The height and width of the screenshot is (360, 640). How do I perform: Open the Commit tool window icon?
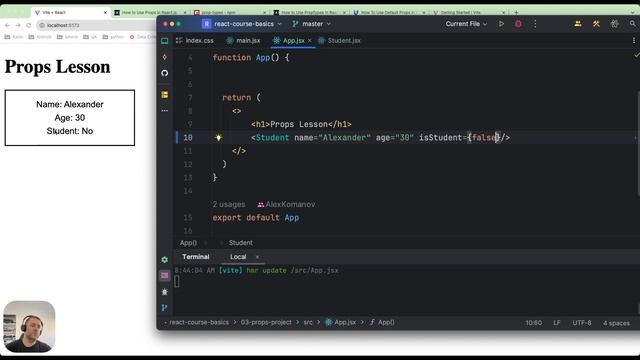coord(164,57)
